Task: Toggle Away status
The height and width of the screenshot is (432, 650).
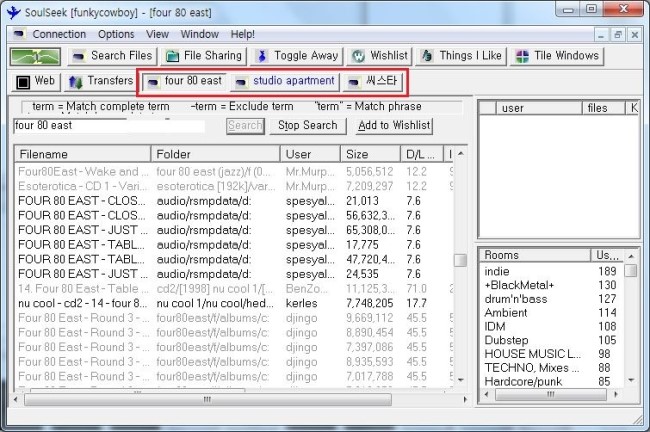Action: tap(295, 56)
